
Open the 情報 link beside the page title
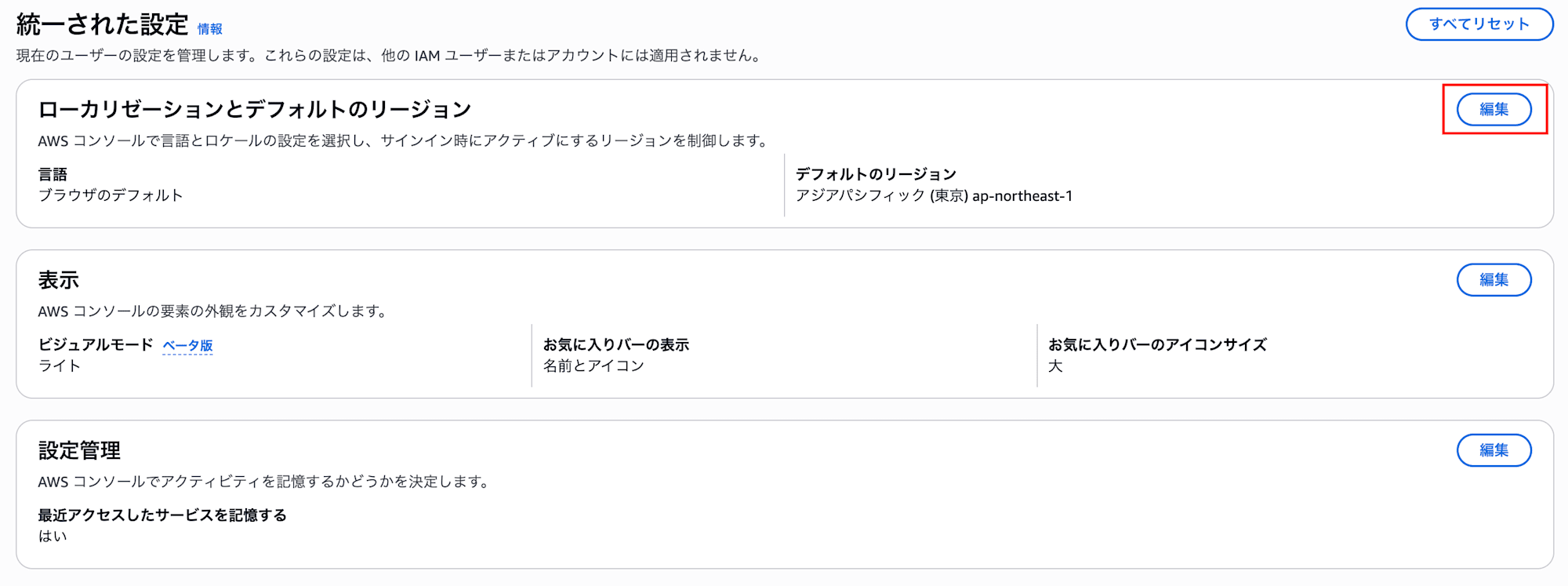(x=209, y=29)
